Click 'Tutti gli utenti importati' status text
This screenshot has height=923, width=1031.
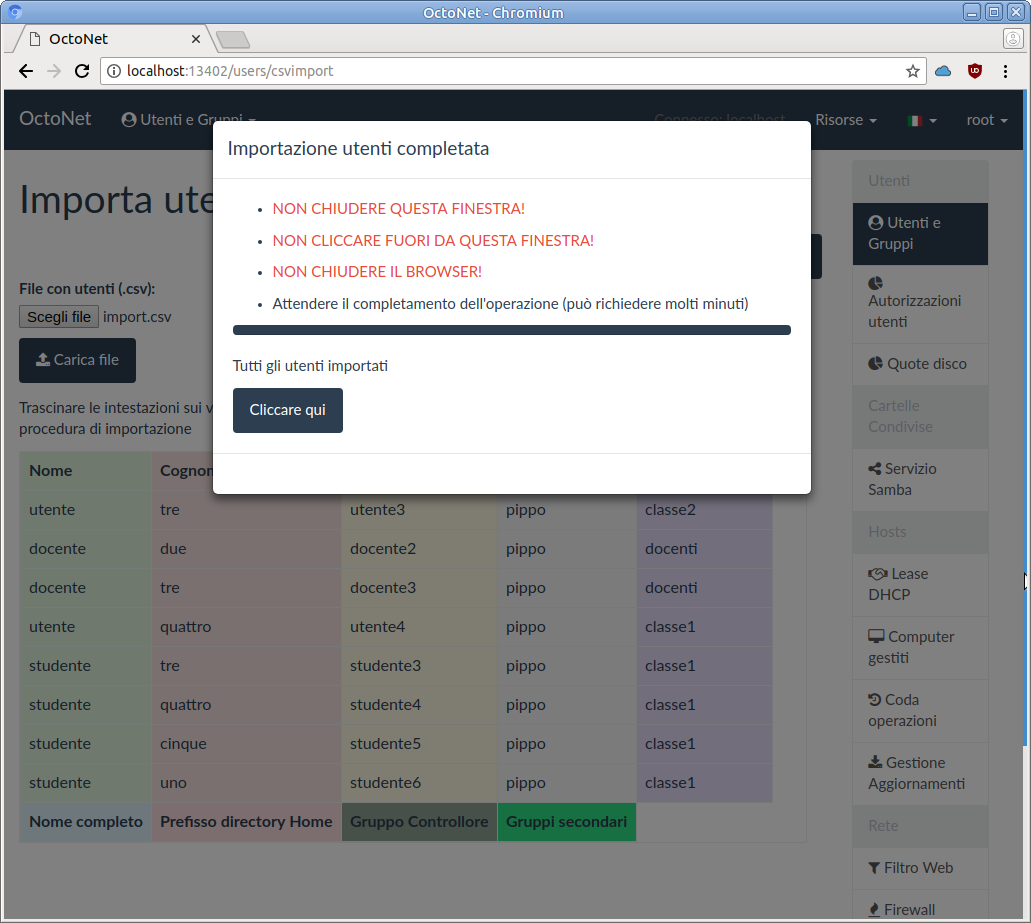pos(310,366)
